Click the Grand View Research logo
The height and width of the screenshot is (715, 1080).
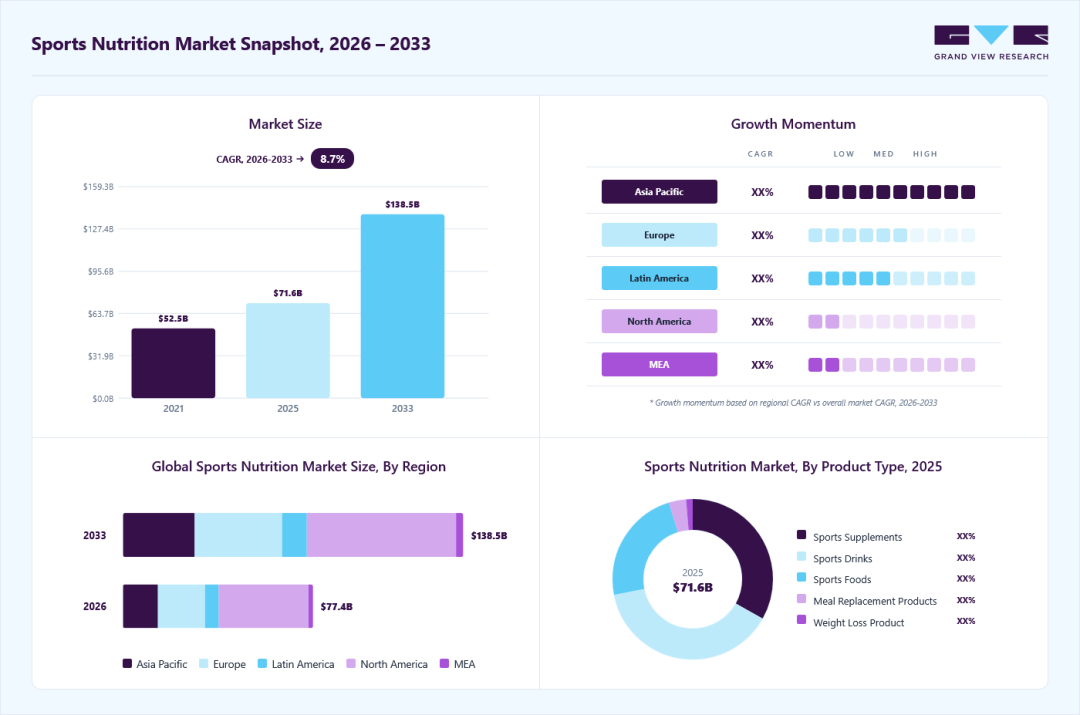[x=991, y=43]
